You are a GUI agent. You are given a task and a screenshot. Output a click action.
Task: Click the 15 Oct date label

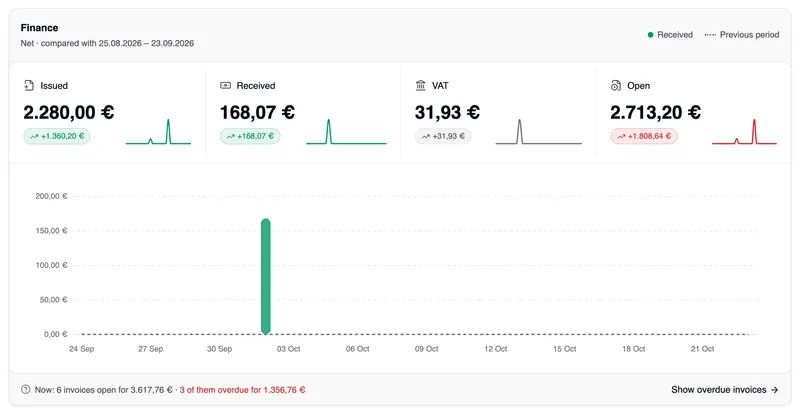[565, 349]
